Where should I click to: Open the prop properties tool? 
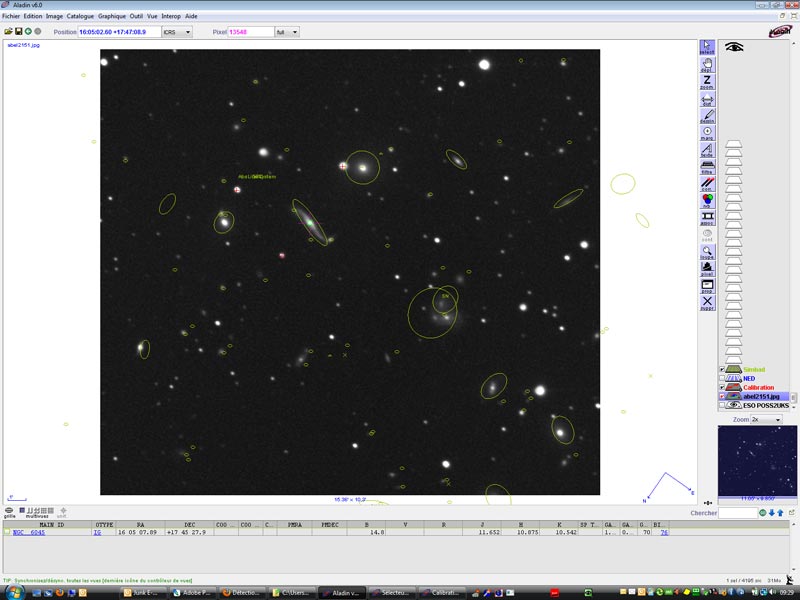[x=707, y=286]
